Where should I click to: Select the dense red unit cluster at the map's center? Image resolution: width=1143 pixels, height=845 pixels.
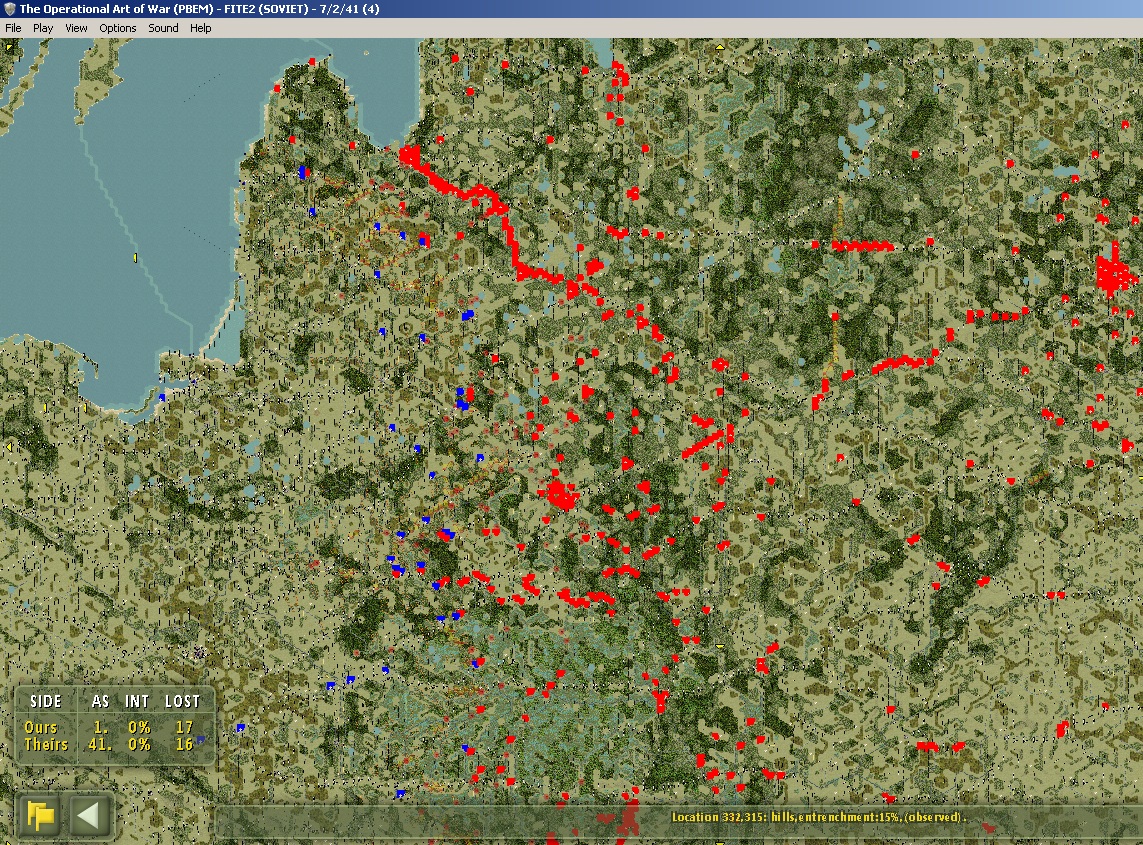[x=561, y=494]
